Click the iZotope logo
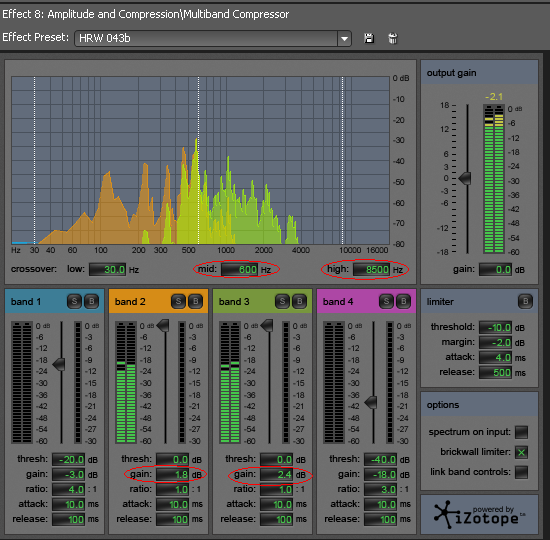This screenshot has height=540, width=550. (x=479, y=515)
